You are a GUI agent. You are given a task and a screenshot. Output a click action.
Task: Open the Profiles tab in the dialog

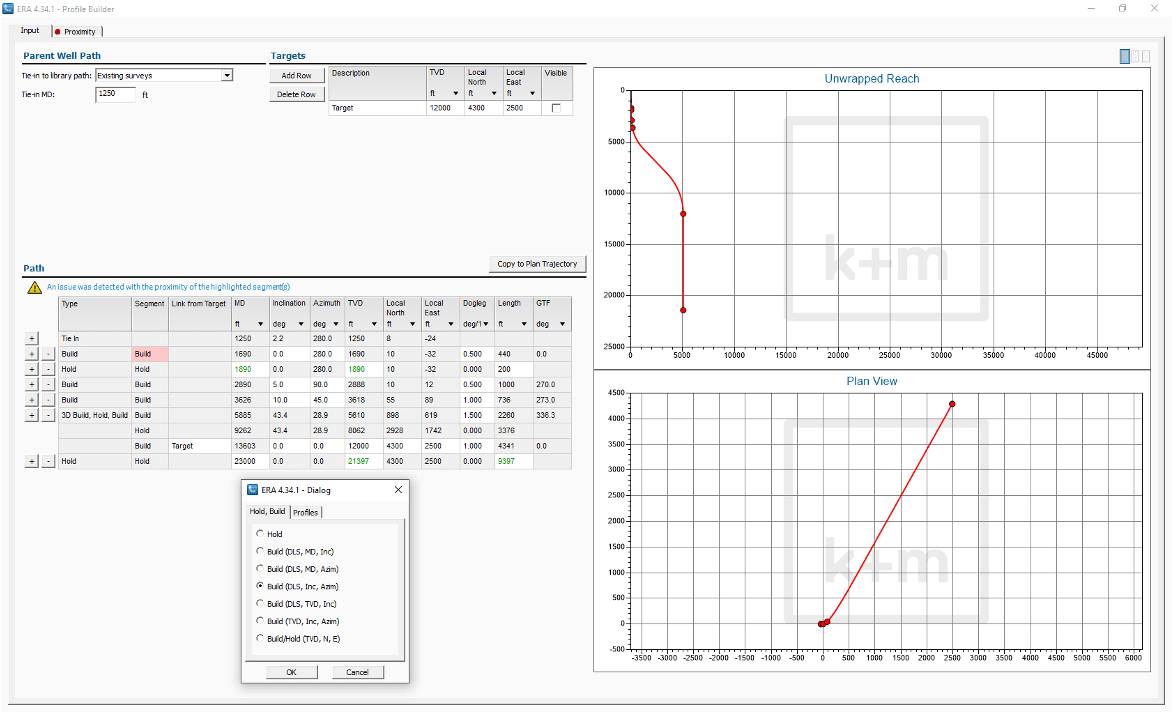pyautogui.click(x=306, y=513)
